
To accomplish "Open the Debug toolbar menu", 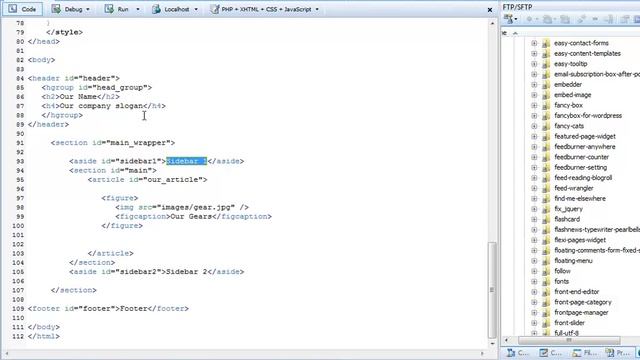I will click(71, 9).
